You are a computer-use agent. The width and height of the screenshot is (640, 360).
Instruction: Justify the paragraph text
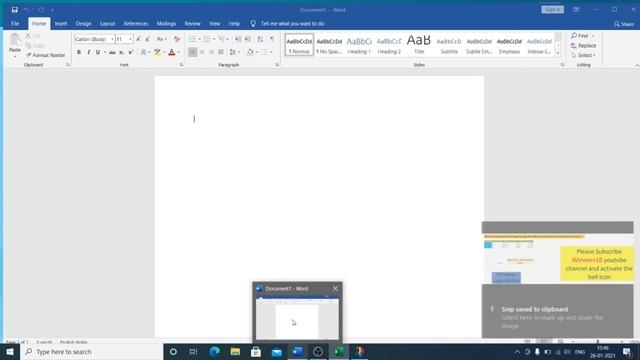point(221,52)
